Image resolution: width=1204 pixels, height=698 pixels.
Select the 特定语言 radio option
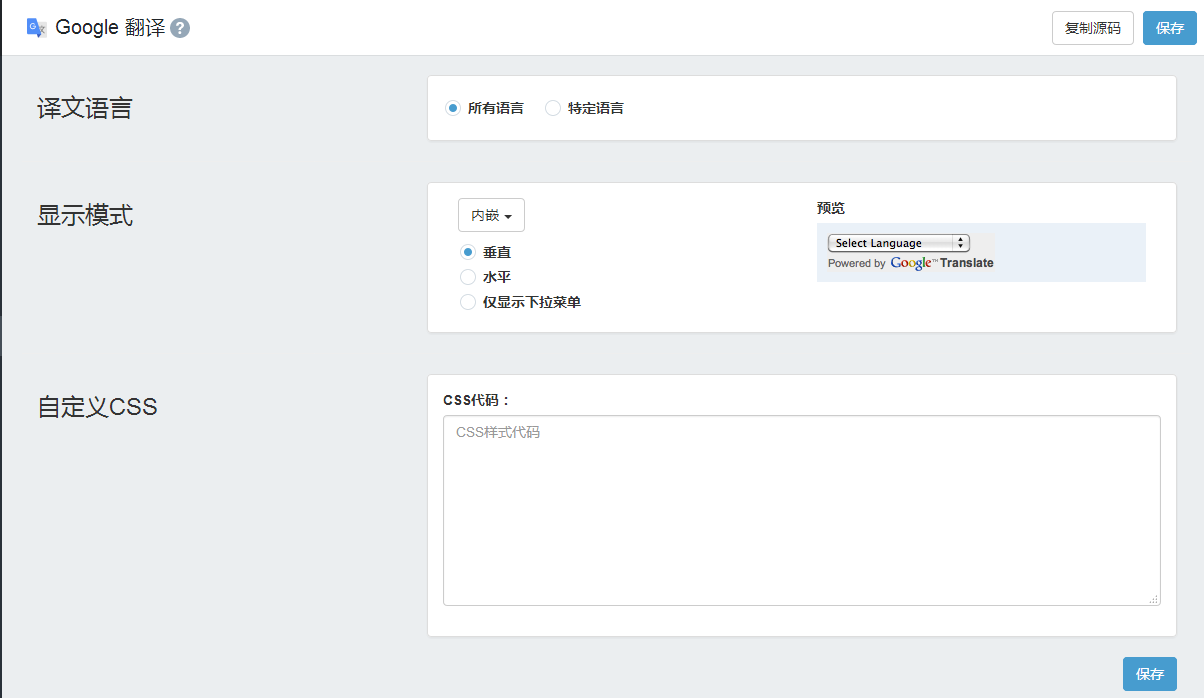pyautogui.click(x=553, y=108)
